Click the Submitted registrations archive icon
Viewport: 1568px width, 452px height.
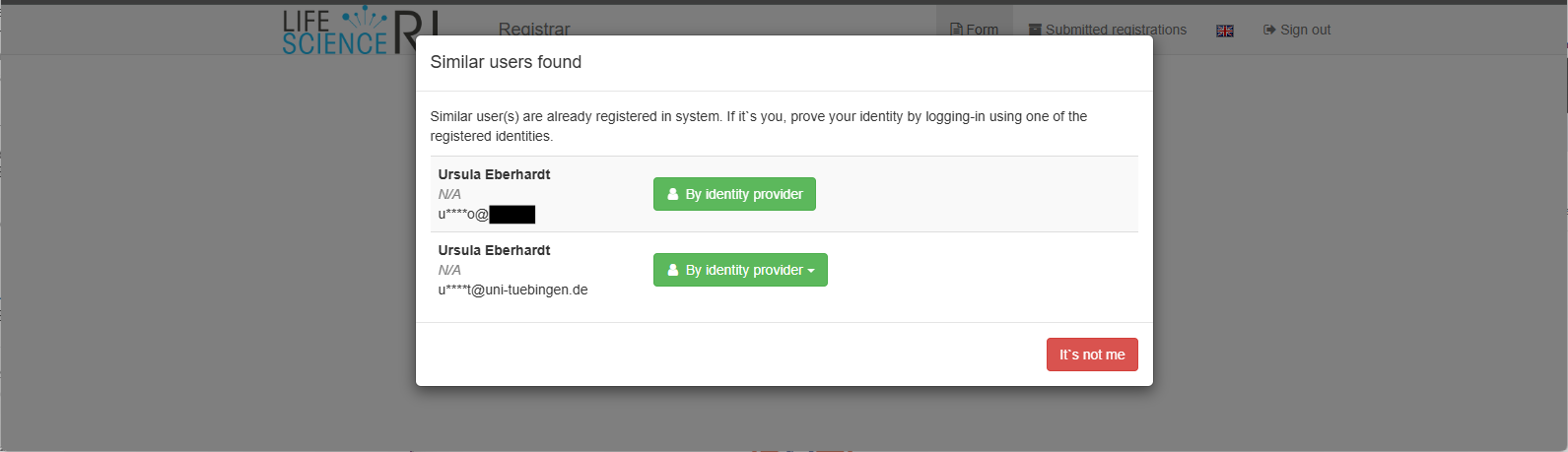(1035, 30)
